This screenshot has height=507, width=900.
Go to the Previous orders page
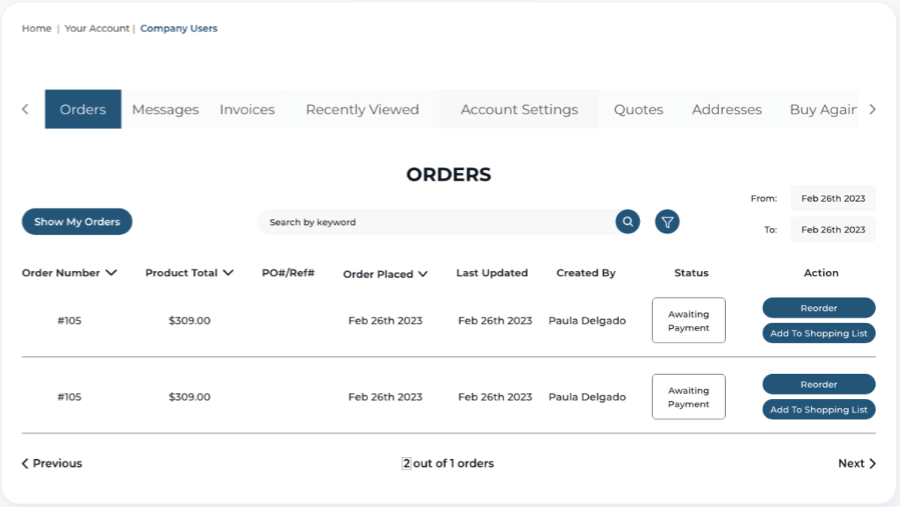point(52,464)
